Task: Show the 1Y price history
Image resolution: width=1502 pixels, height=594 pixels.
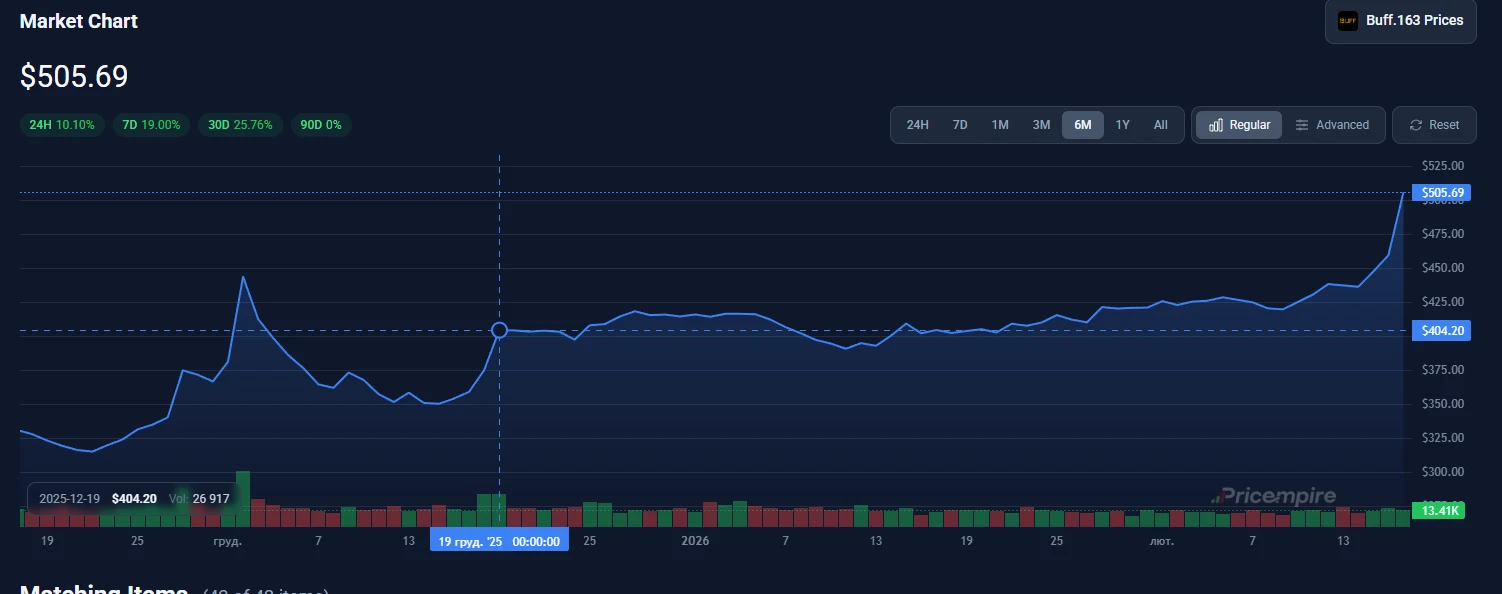Action: 1122,125
